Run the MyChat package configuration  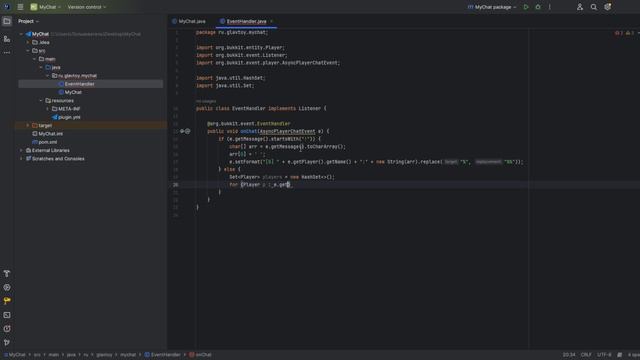(526, 7)
